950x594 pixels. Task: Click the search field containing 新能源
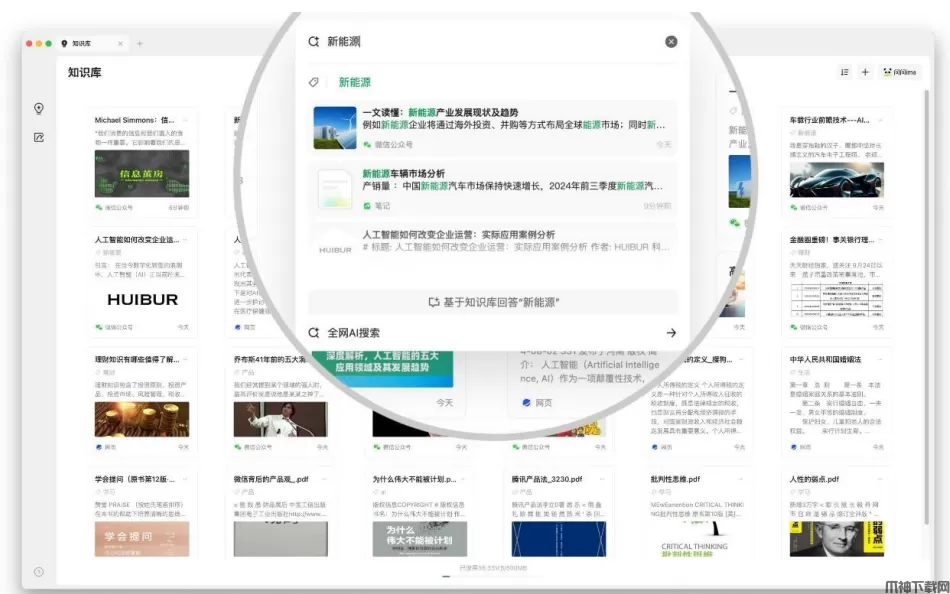pos(491,42)
